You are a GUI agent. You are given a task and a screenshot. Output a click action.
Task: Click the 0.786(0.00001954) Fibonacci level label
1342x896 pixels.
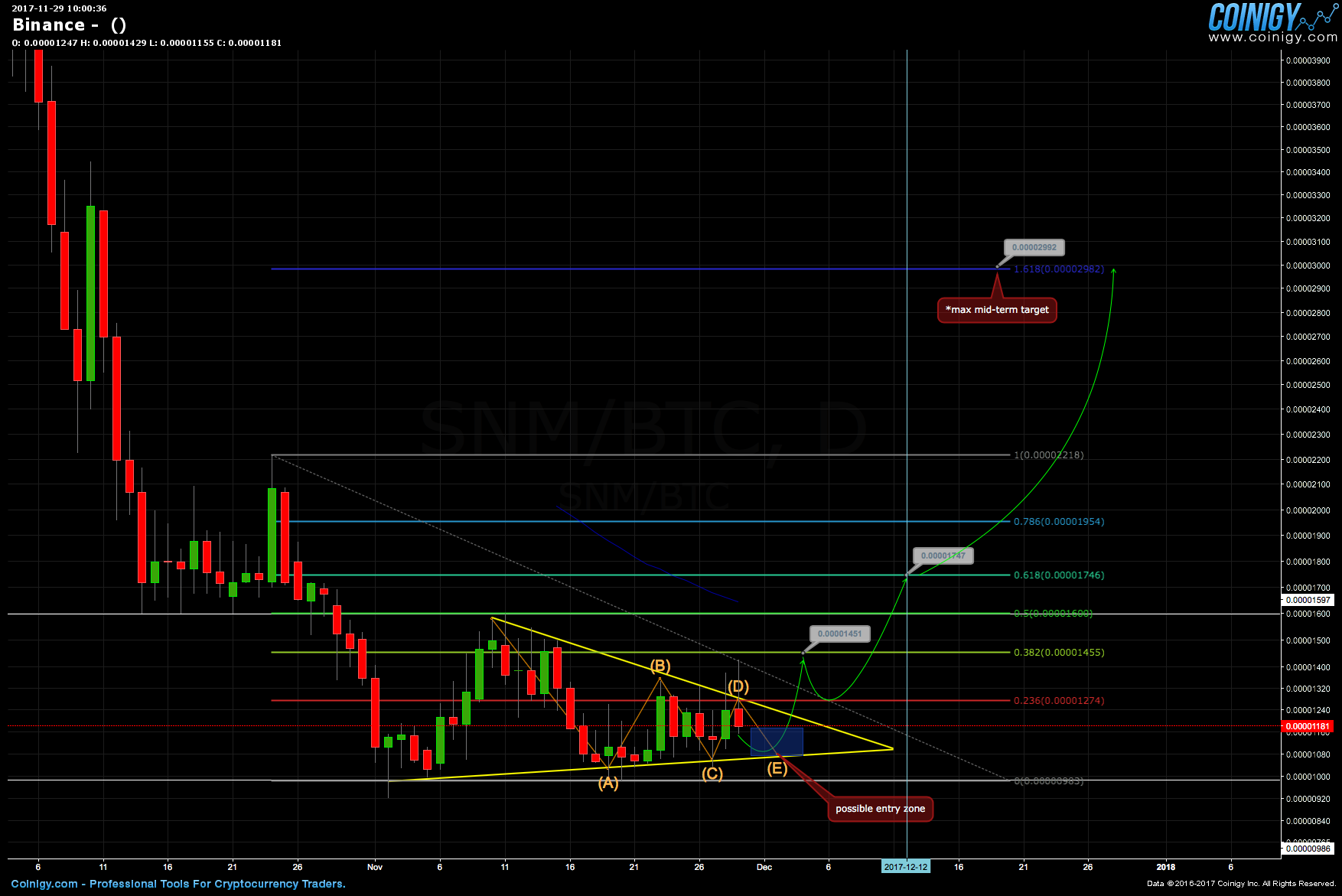pos(1059,522)
